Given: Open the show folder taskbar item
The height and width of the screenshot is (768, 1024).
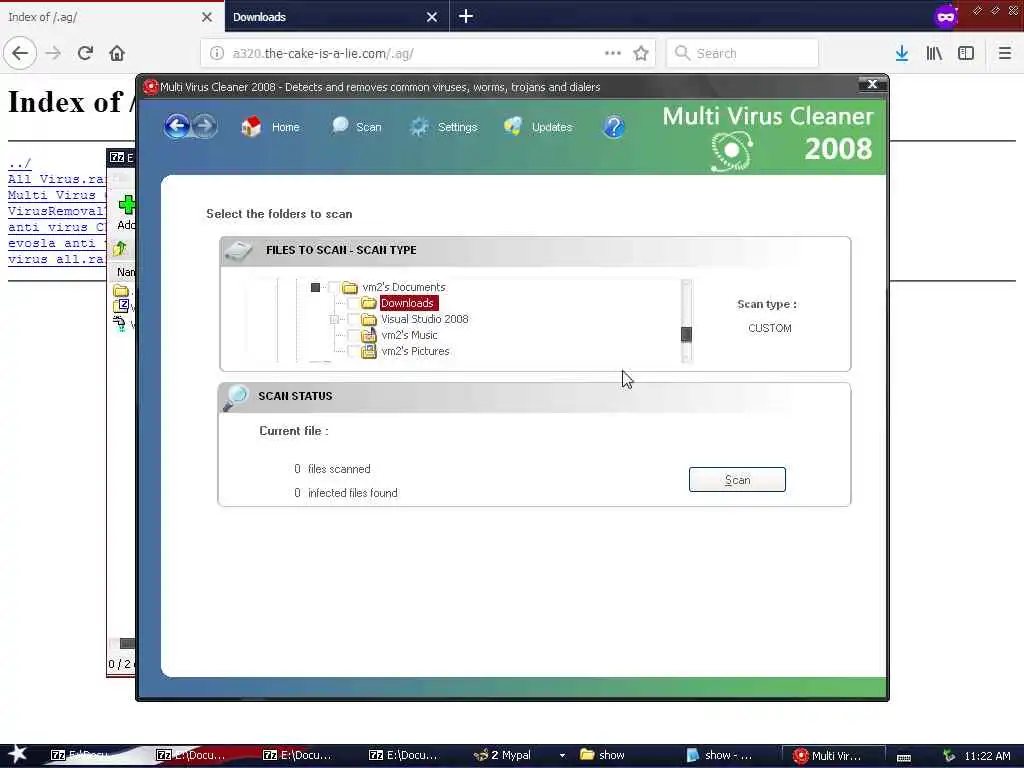Looking at the screenshot, I should click(x=602, y=756).
